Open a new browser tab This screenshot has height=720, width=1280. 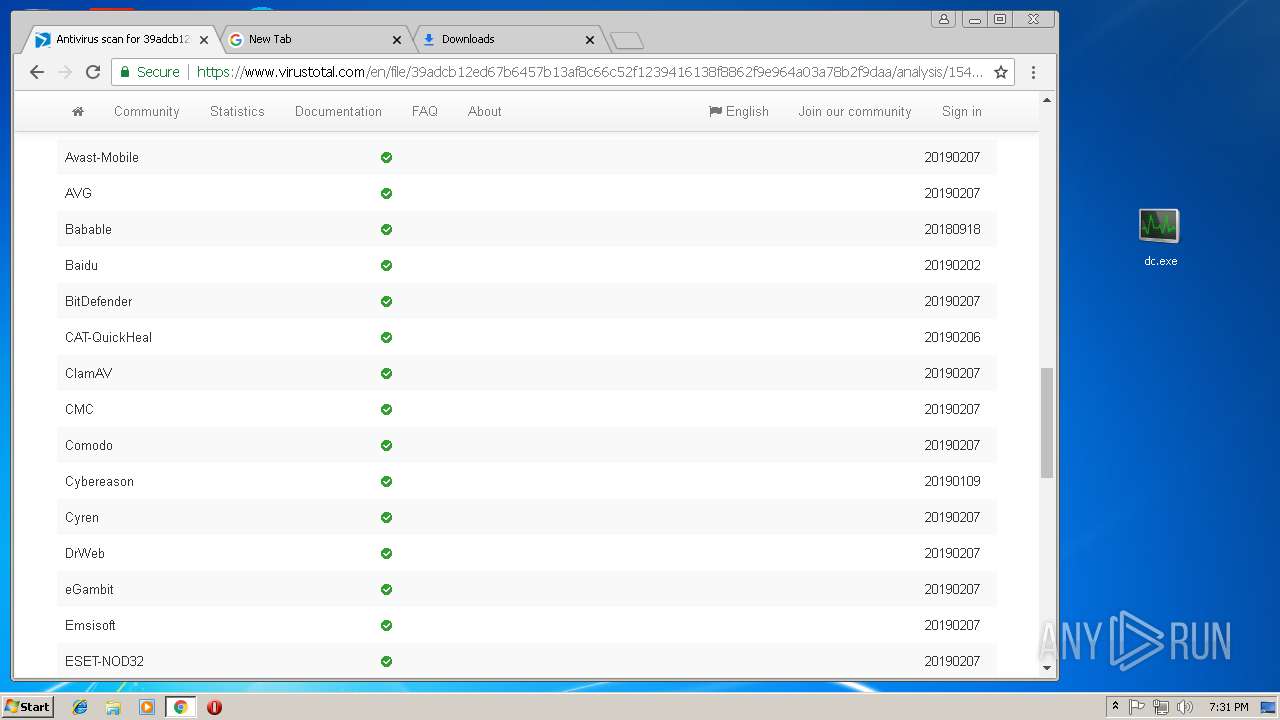point(627,40)
